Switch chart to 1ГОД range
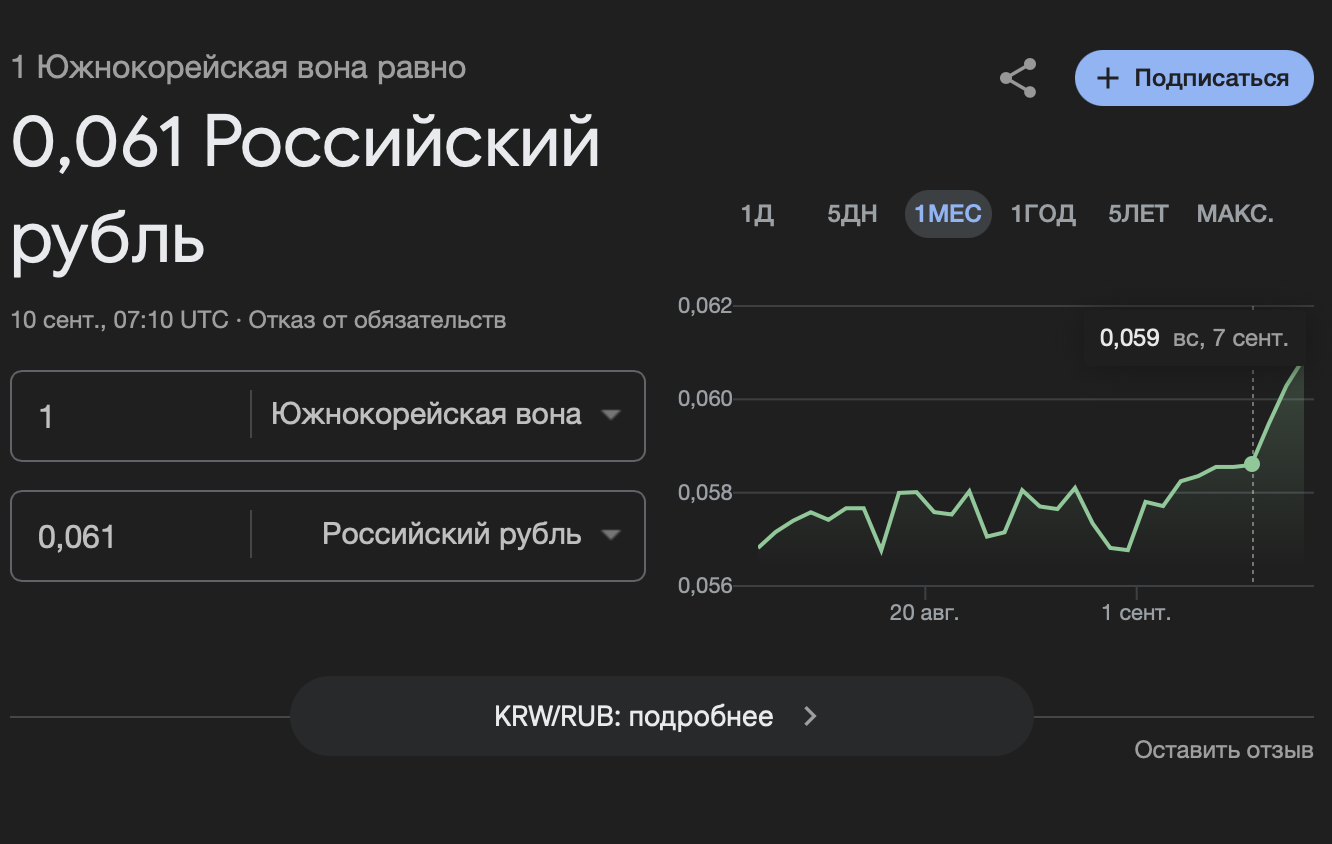 1043,214
